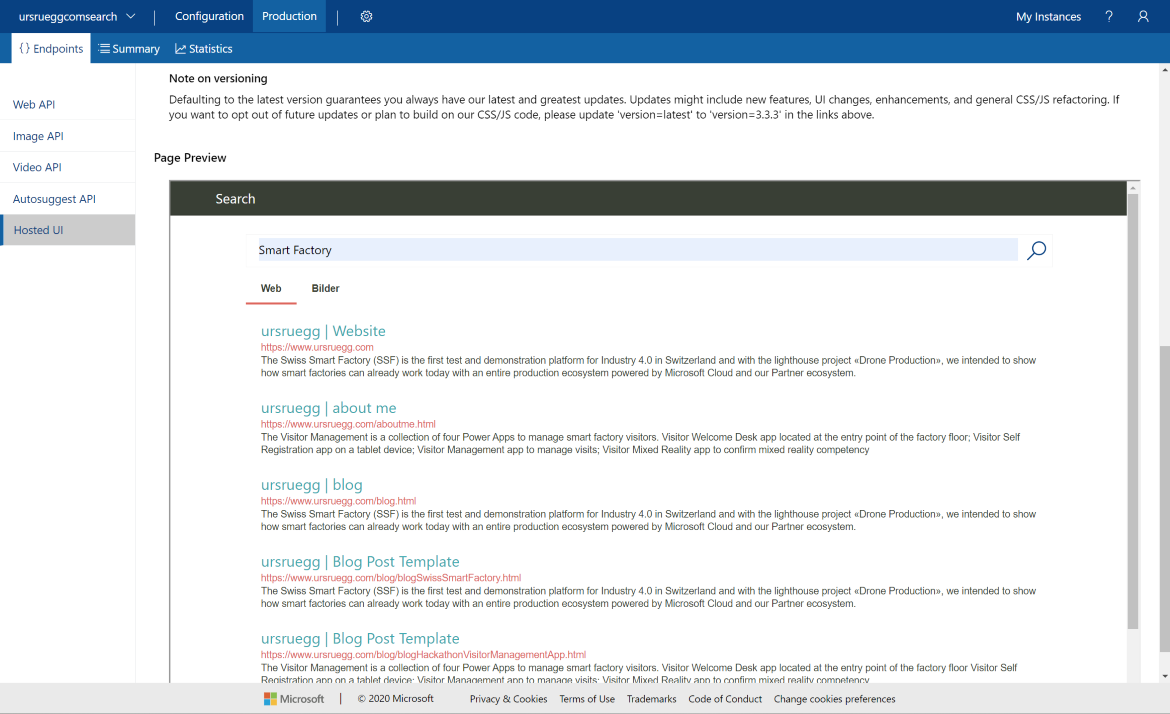Click the aboutme.html URL
The width and height of the screenshot is (1170, 714).
(x=348, y=424)
